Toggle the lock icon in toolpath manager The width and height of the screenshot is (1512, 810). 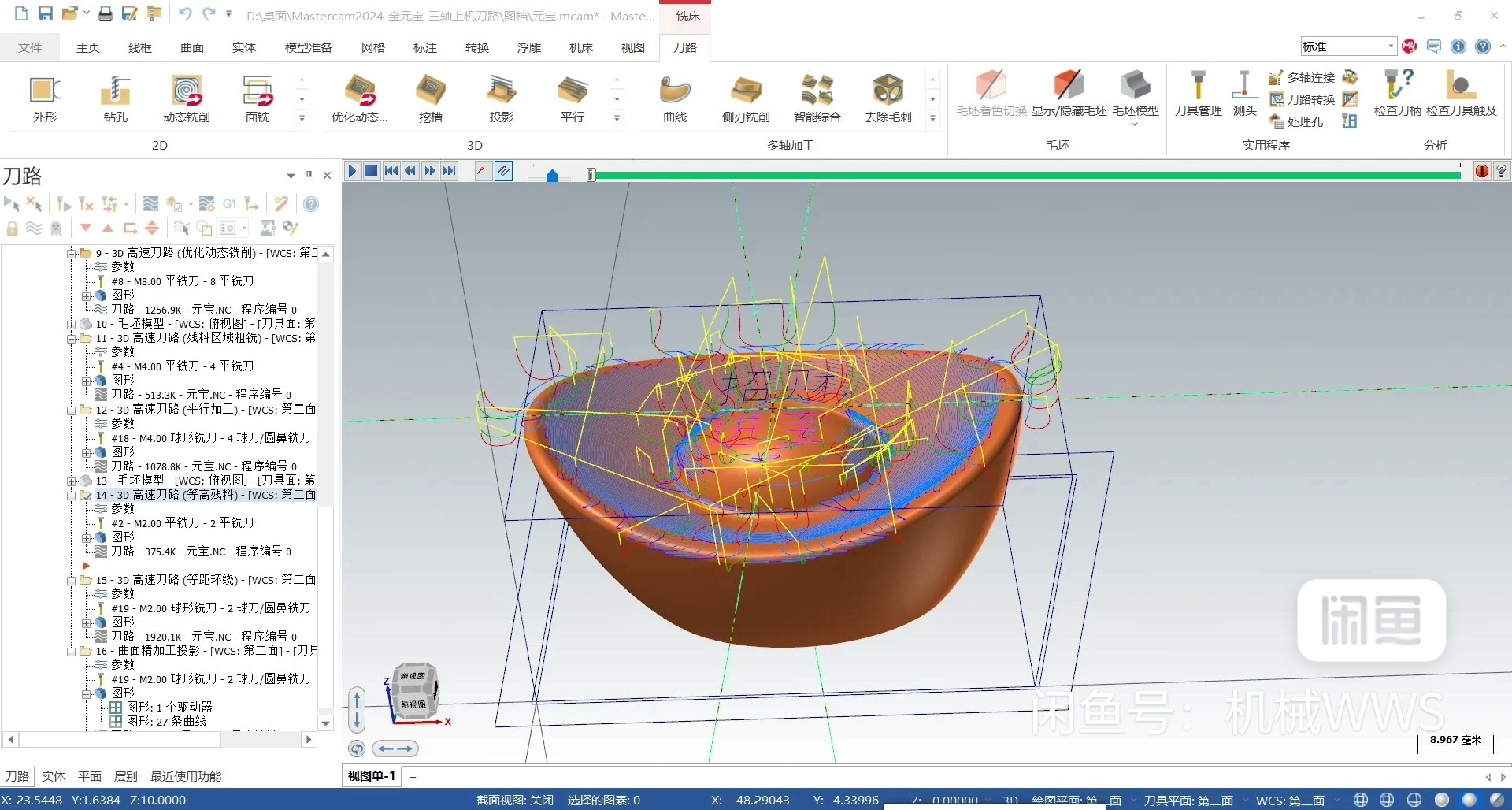pos(12,229)
